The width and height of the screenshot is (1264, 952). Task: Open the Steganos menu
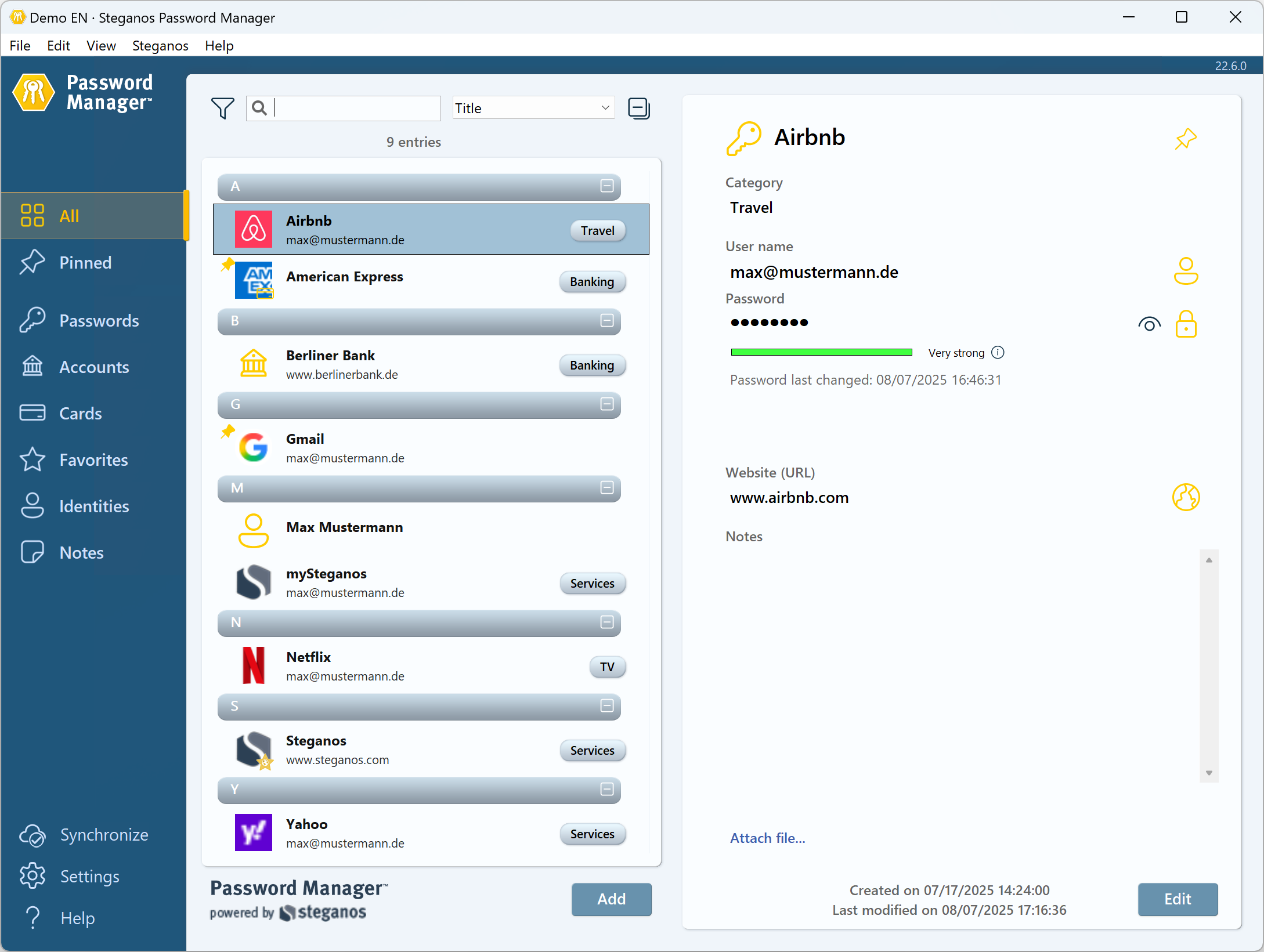(160, 46)
